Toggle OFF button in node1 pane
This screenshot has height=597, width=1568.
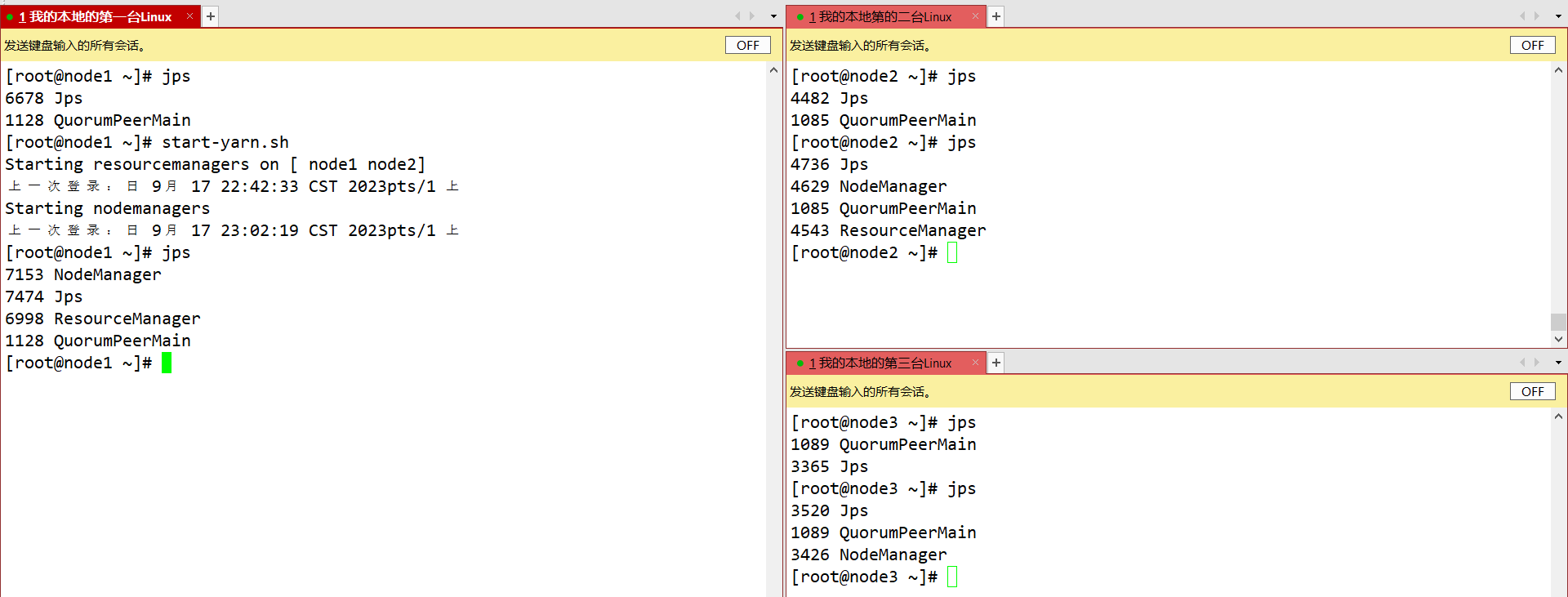click(x=748, y=45)
